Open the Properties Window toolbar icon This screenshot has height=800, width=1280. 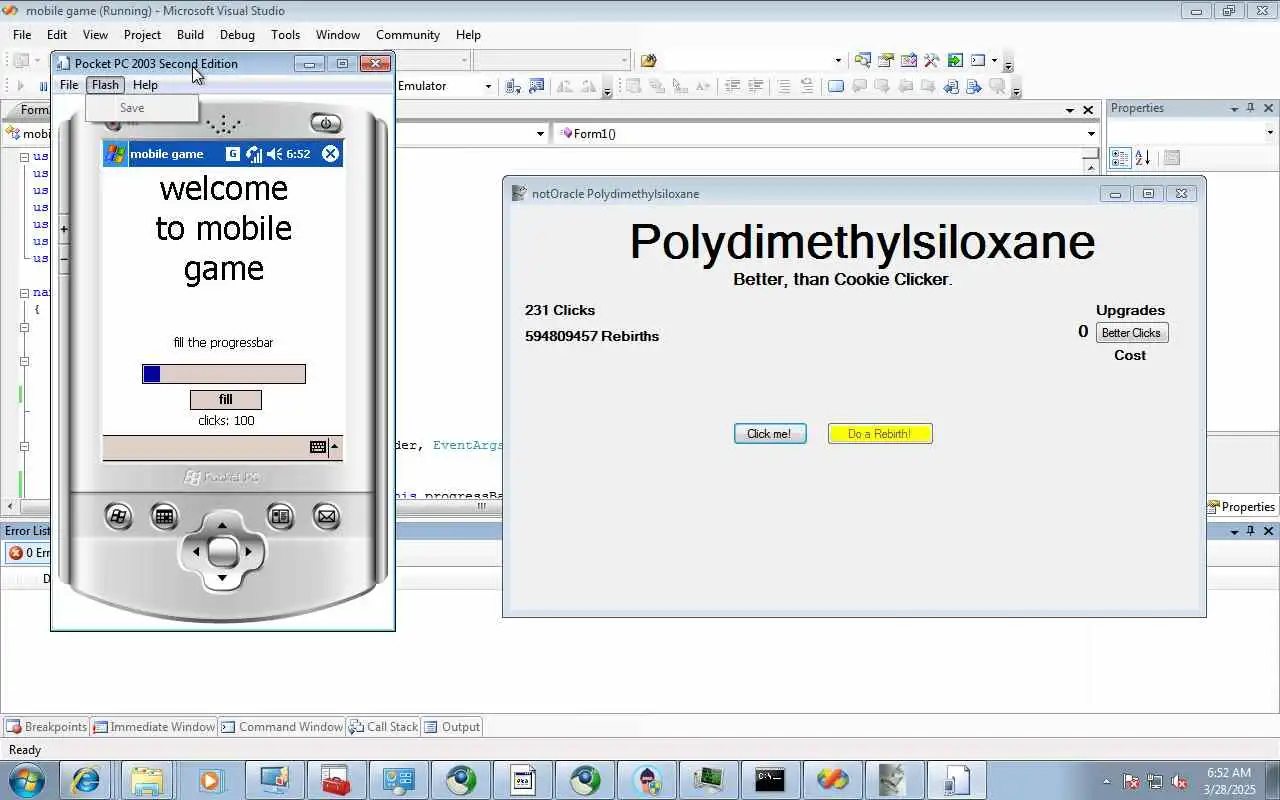pos(885,60)
